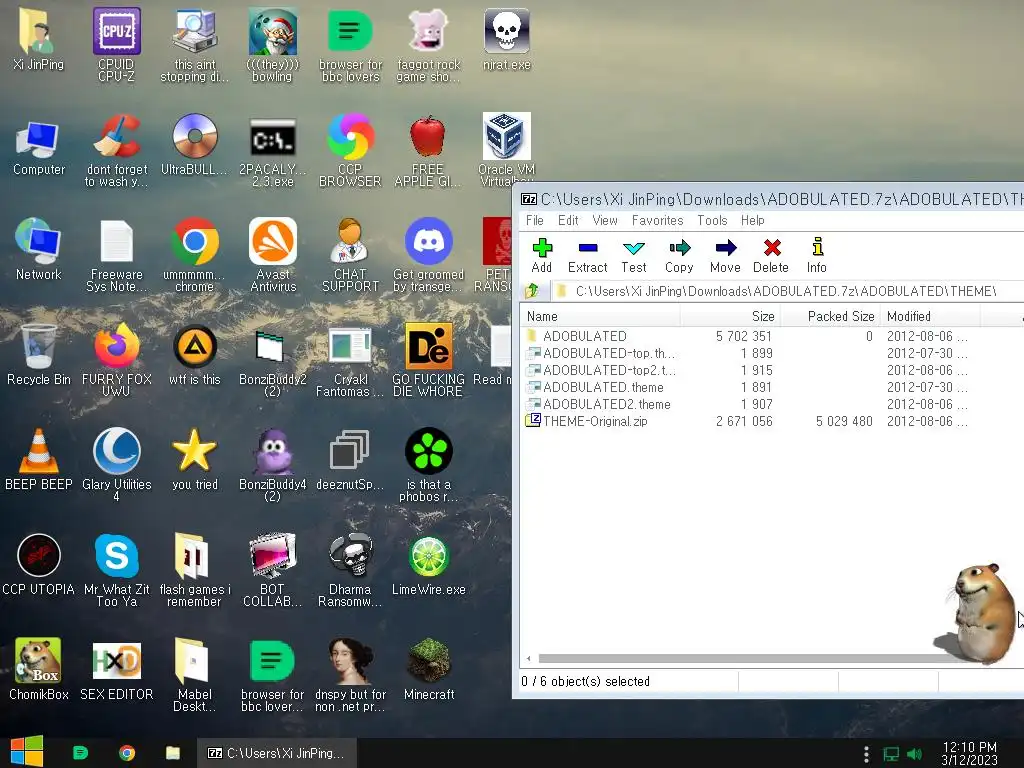
Task: Sort list by the Name column header
Action: pos(600,316)
